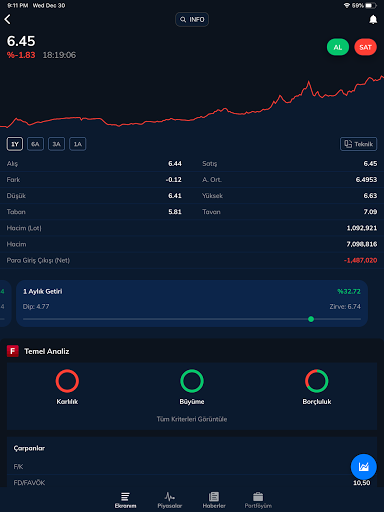This screenshot has width=384, height=512.
Task: Click Para Giriş Çıkışı value -1,487,020
Action: [x=360, y=260]
